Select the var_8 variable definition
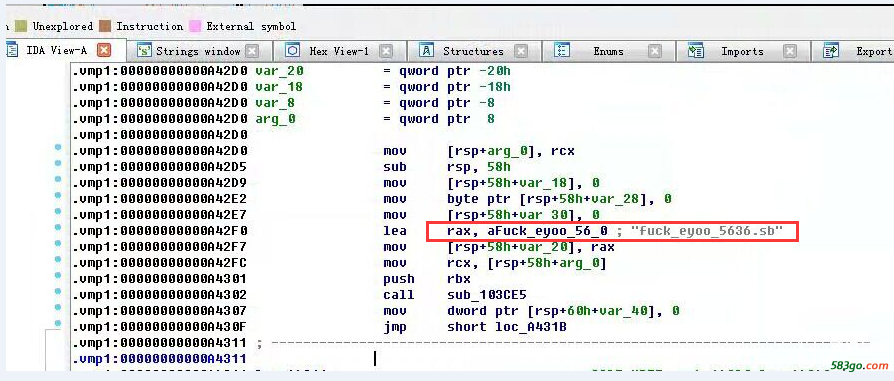The height and width of the screenshot is (381, 894). [x=275, y=103]
